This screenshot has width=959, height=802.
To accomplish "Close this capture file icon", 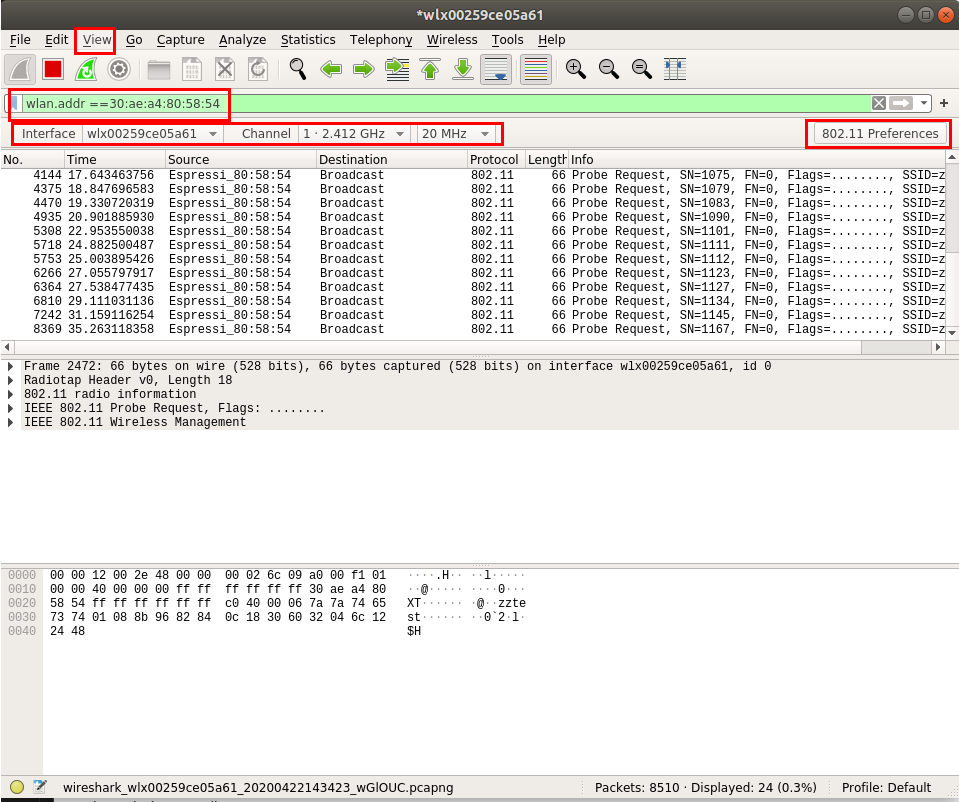I will point(225,69).
